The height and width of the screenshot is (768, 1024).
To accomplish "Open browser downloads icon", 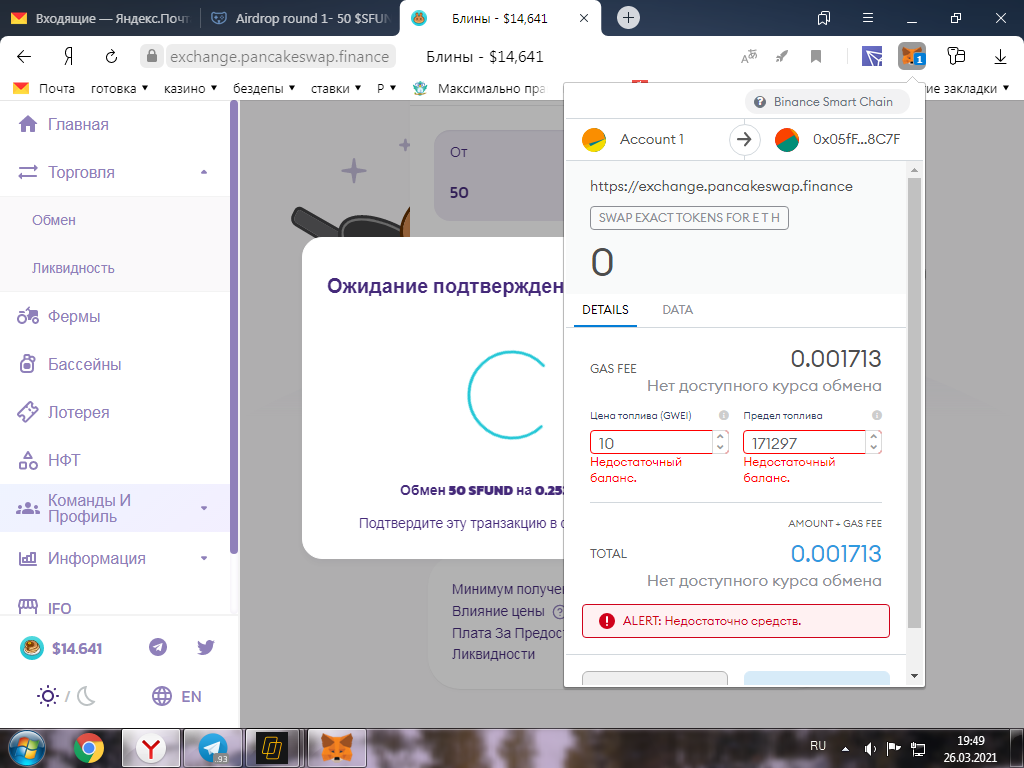I will click(x=1000, y=57).
